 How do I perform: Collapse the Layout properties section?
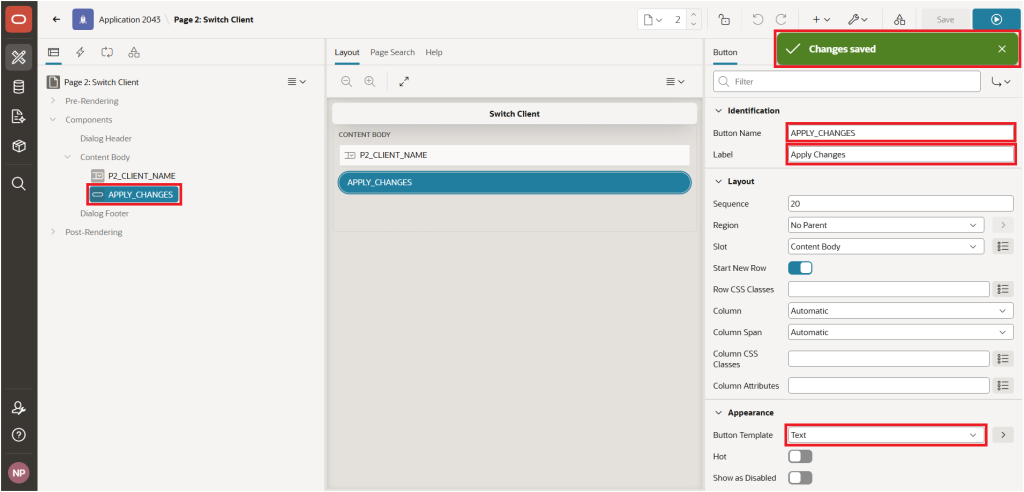[x=718, y=181]
